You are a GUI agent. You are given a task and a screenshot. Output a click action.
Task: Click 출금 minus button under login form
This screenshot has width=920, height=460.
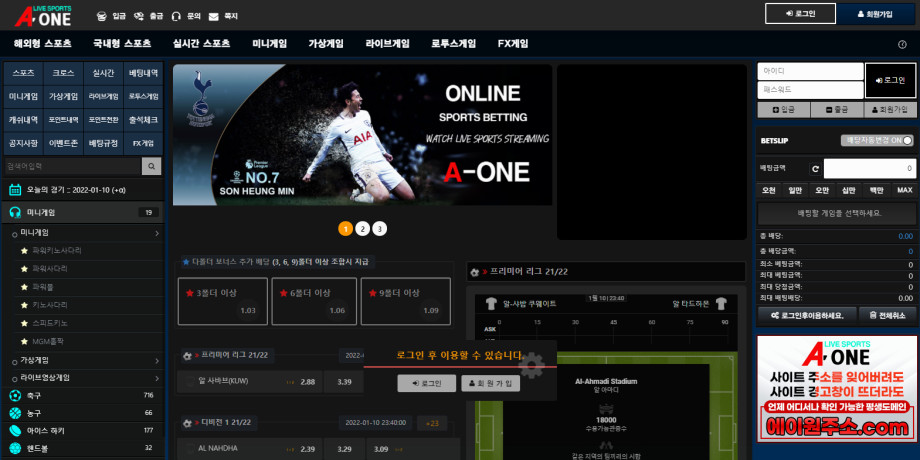(837, 110)
